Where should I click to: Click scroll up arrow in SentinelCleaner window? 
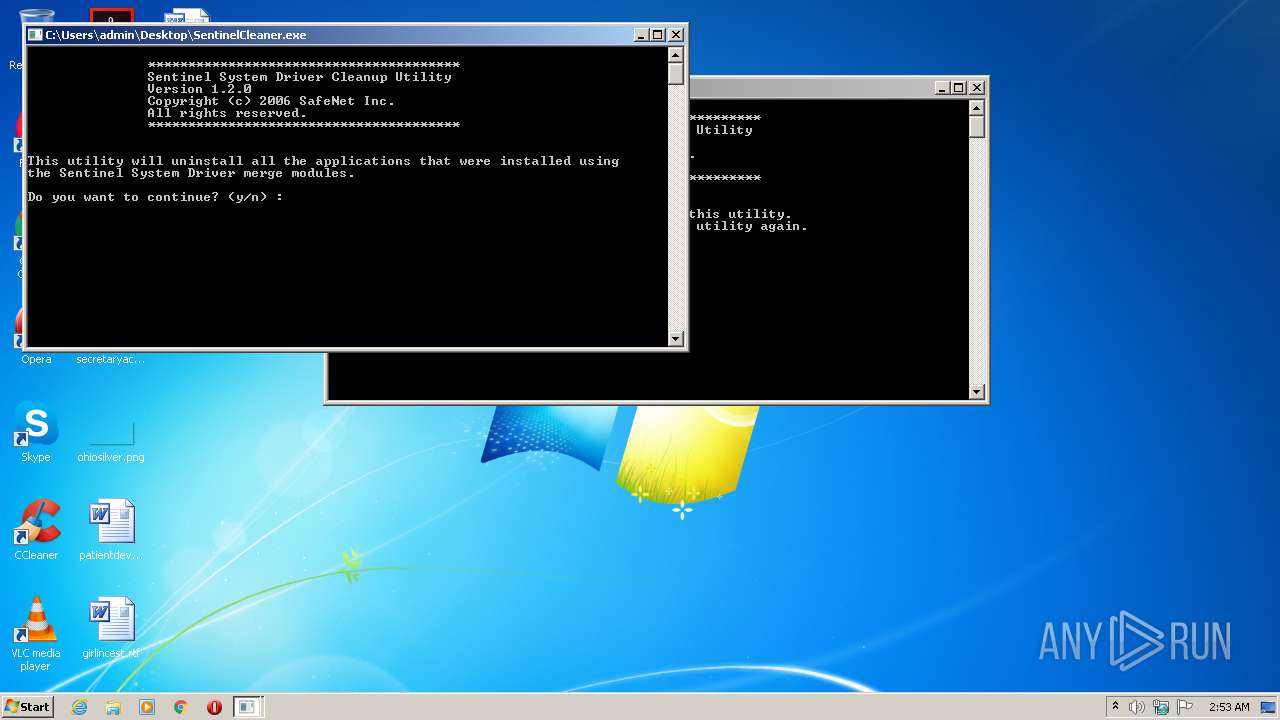pyautogui.click(x=676, y=55)
